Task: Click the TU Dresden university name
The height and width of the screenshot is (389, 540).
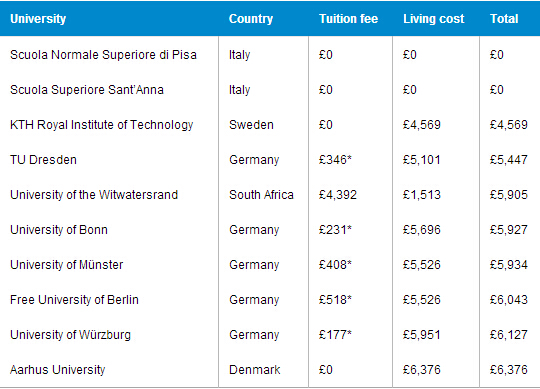Action: point(43,160)
